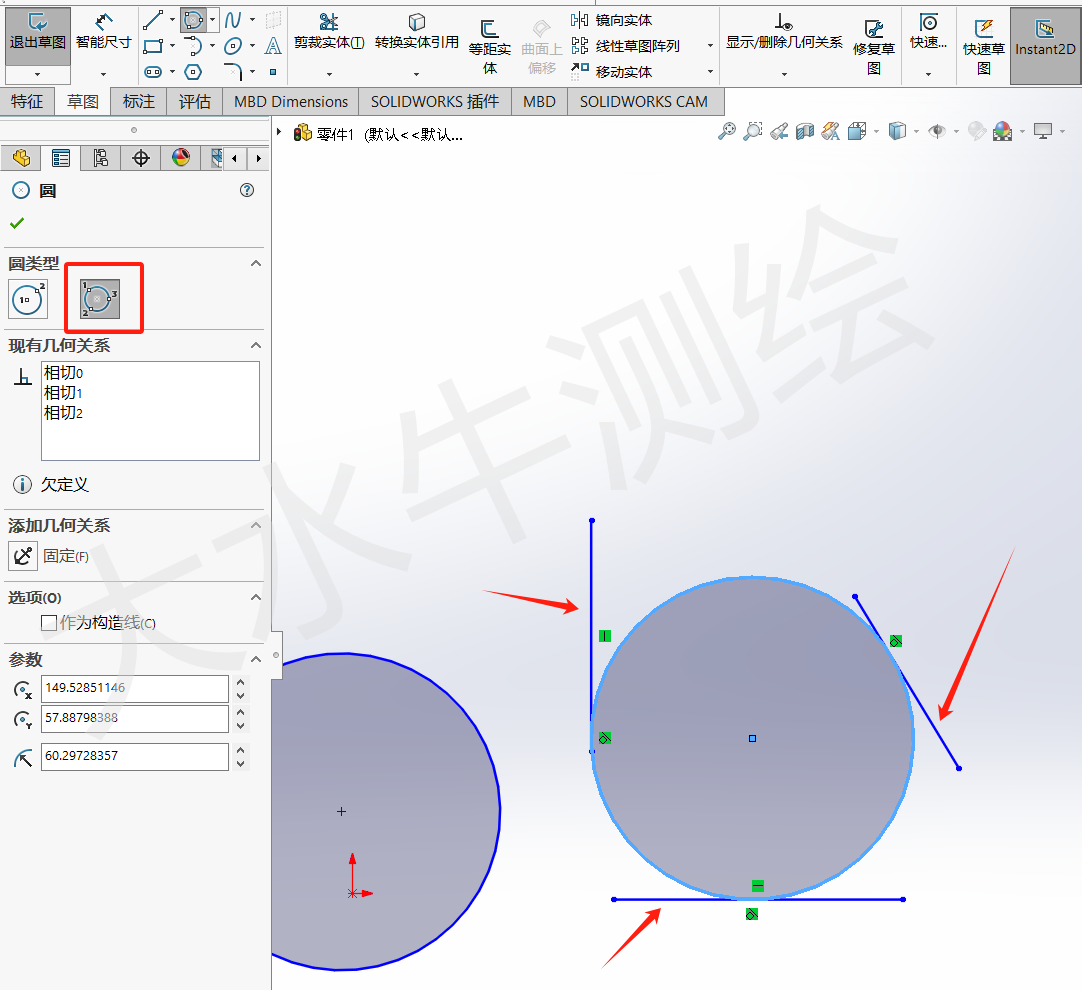Toggle the Instant2D feature

pos(1044,35)
